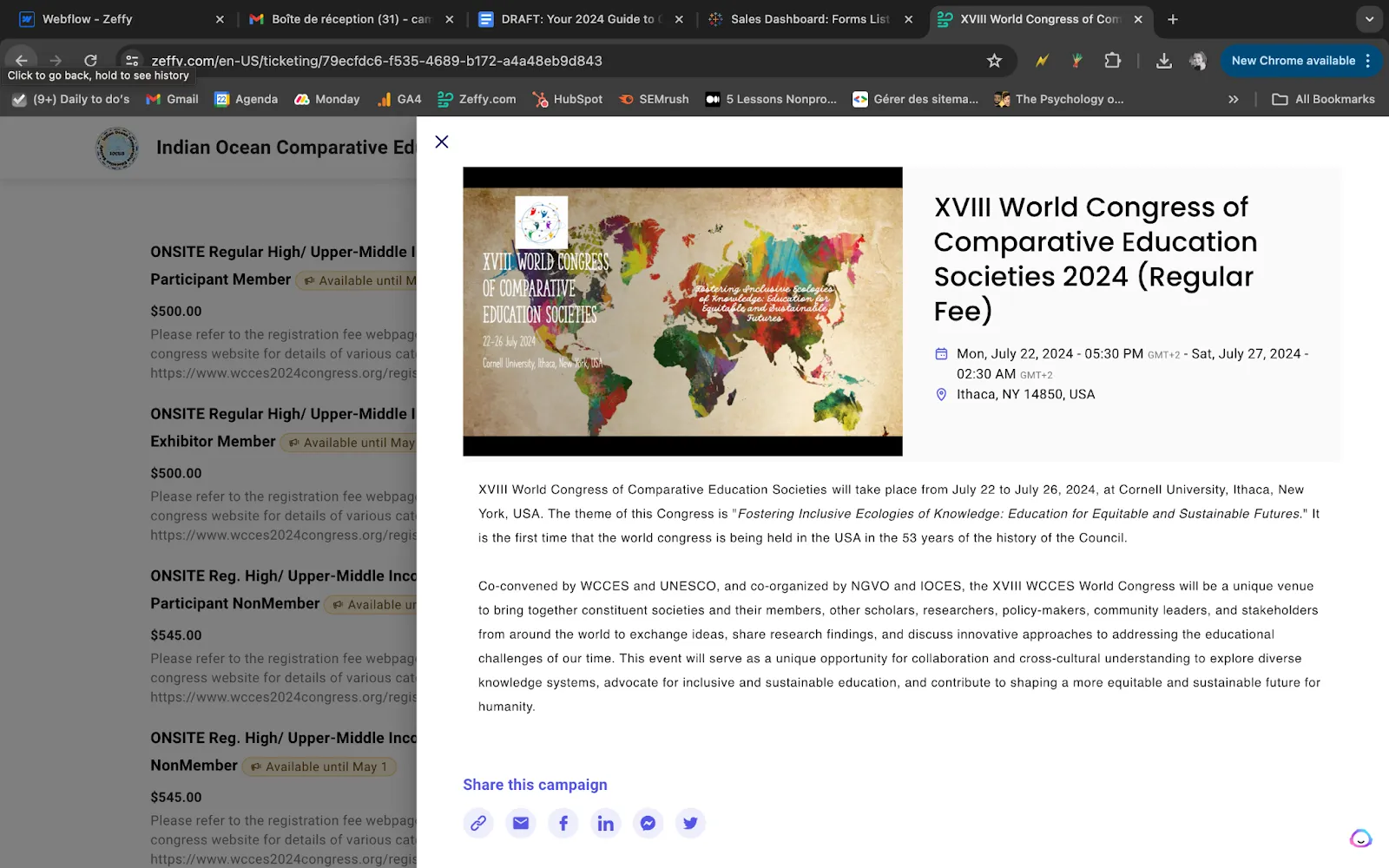
Task: Share the campaign on Twitter
Action: click(690, 823)
